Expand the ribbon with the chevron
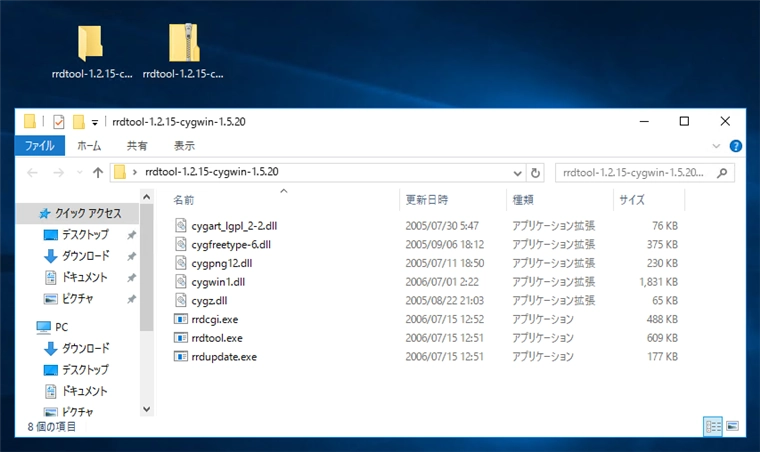The height and width of the screenshot is (452, 760). pyautogui.click(x=716, y=146)
